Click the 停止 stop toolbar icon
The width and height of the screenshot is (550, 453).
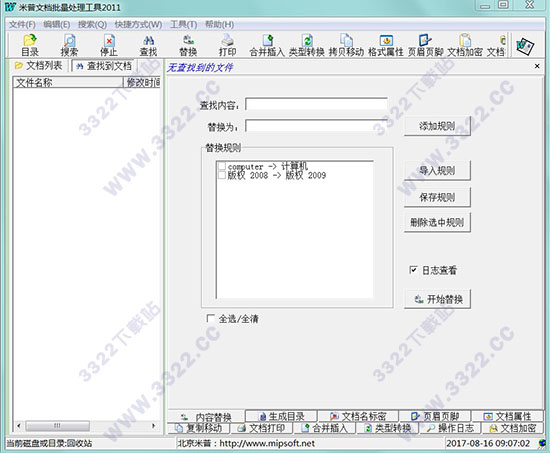[x=109, y=46]
